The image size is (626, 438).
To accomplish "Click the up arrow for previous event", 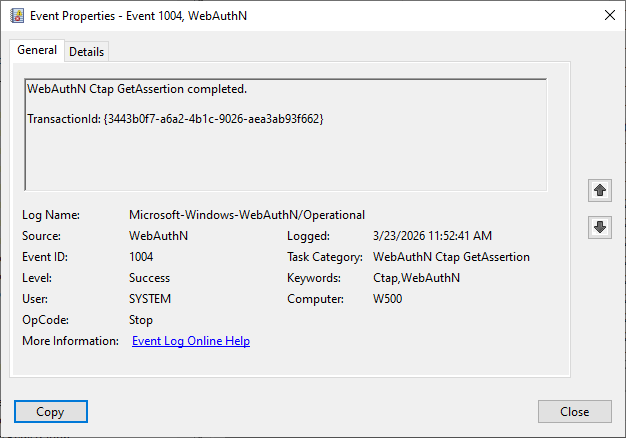I will click(600, 190).
